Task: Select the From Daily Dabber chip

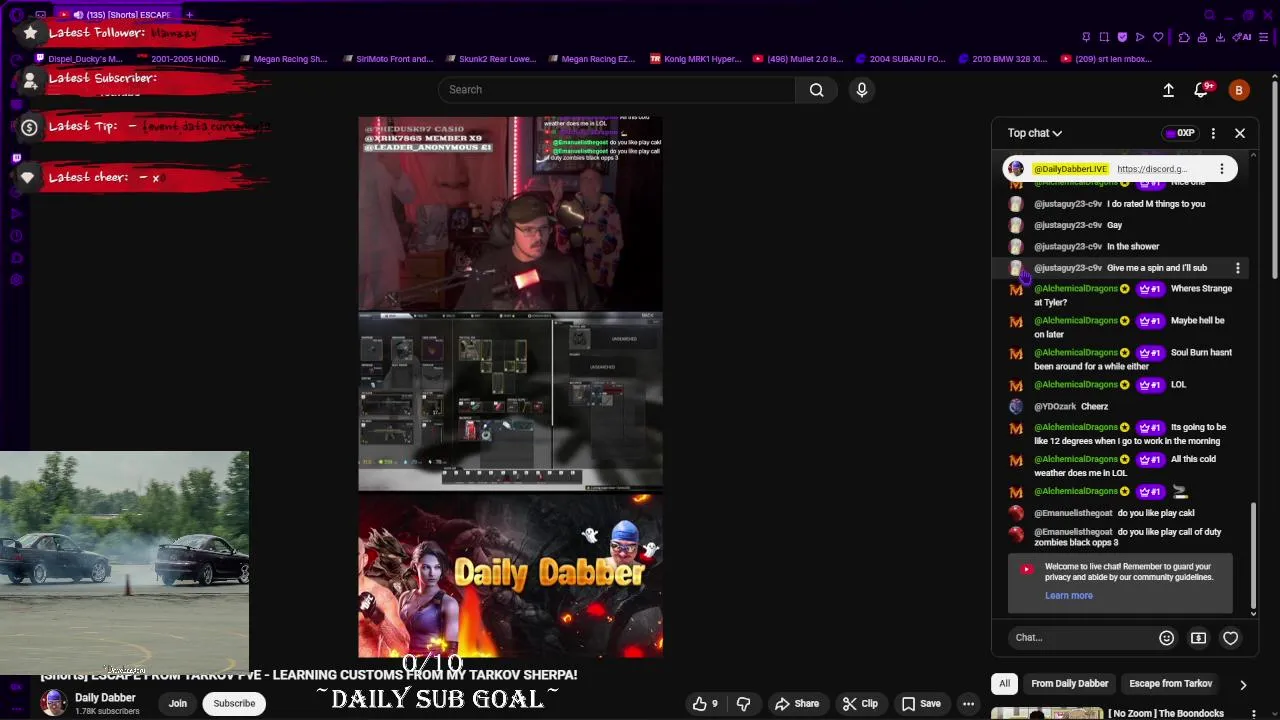Action: click(x=1070, y=684)
